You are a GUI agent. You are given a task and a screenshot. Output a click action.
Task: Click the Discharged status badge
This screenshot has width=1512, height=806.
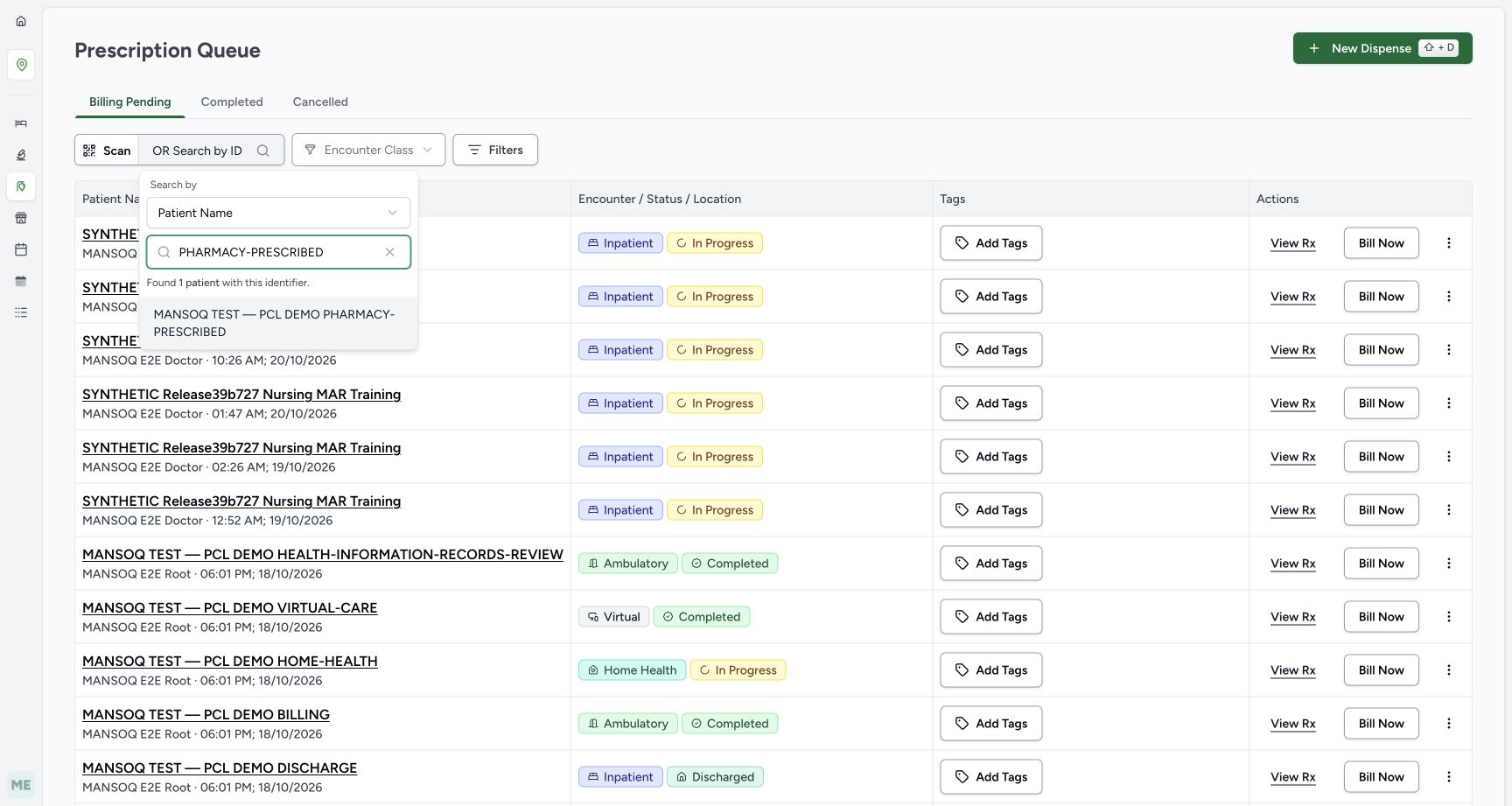coord(715,777)
